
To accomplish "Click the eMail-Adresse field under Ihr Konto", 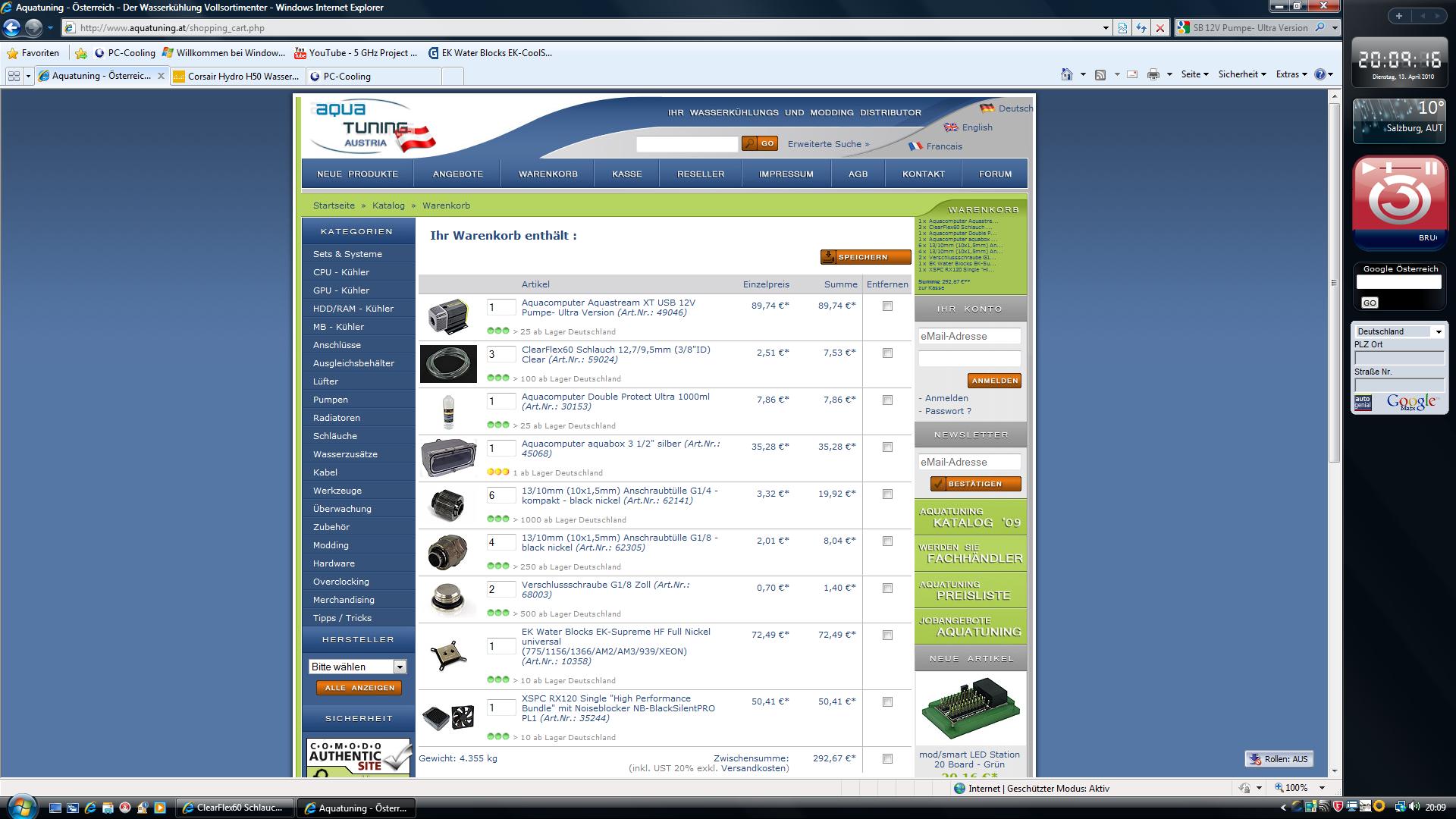I will tap(969, 336).
